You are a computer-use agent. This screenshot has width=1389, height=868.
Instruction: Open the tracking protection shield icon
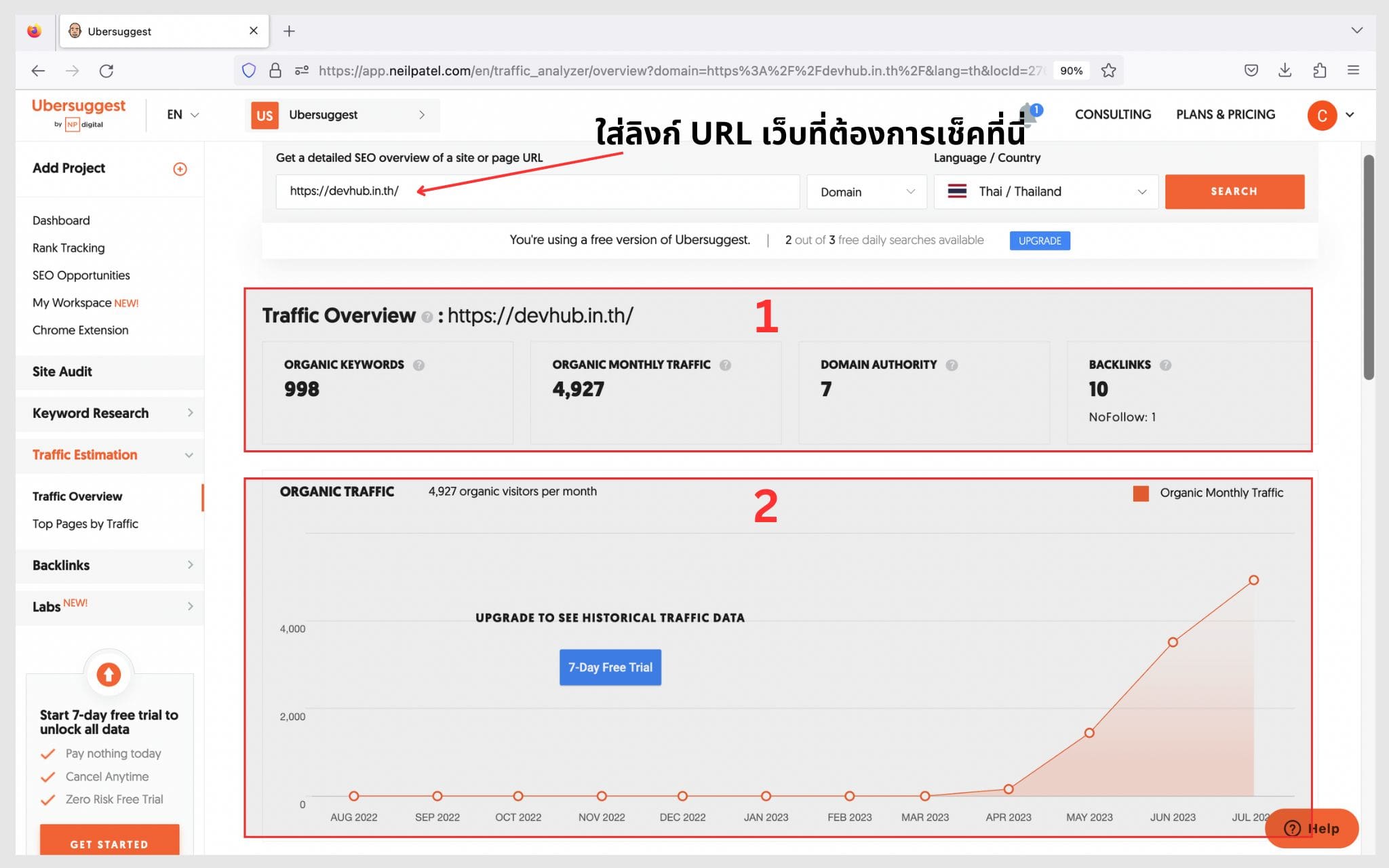pos(249,71)
